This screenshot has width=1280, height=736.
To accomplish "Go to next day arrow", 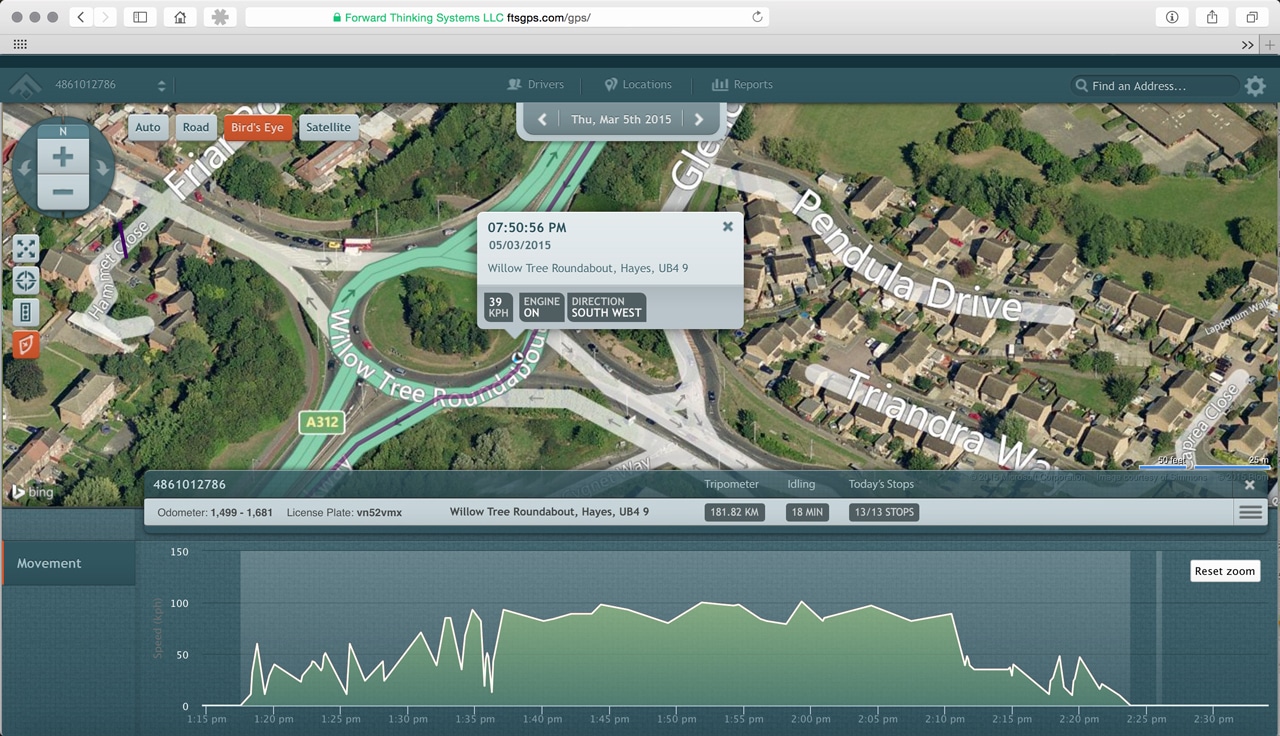I will pyautogui.click(x=699, y=119).
